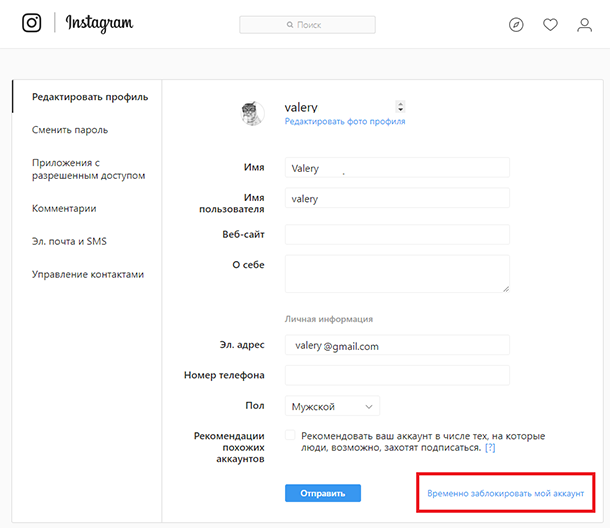Open Эл. почта и SMS section
The width and height of the screenshot is (610, 528).
69,241
